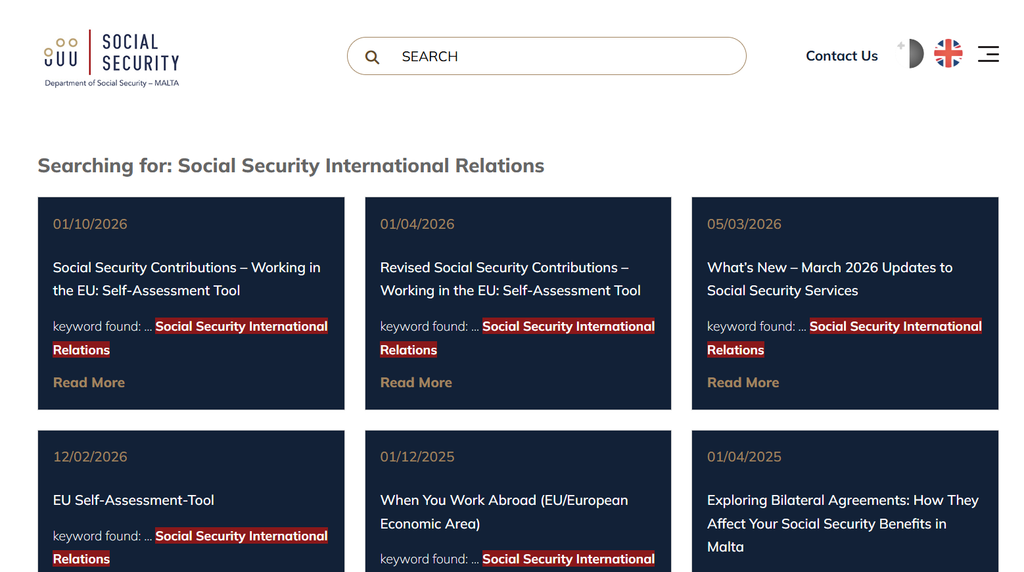This screenshot has height=572, width=1024.
Task: Click highlighted keyword in 05/03/2026 card
Action: click(x=895, y=326)
